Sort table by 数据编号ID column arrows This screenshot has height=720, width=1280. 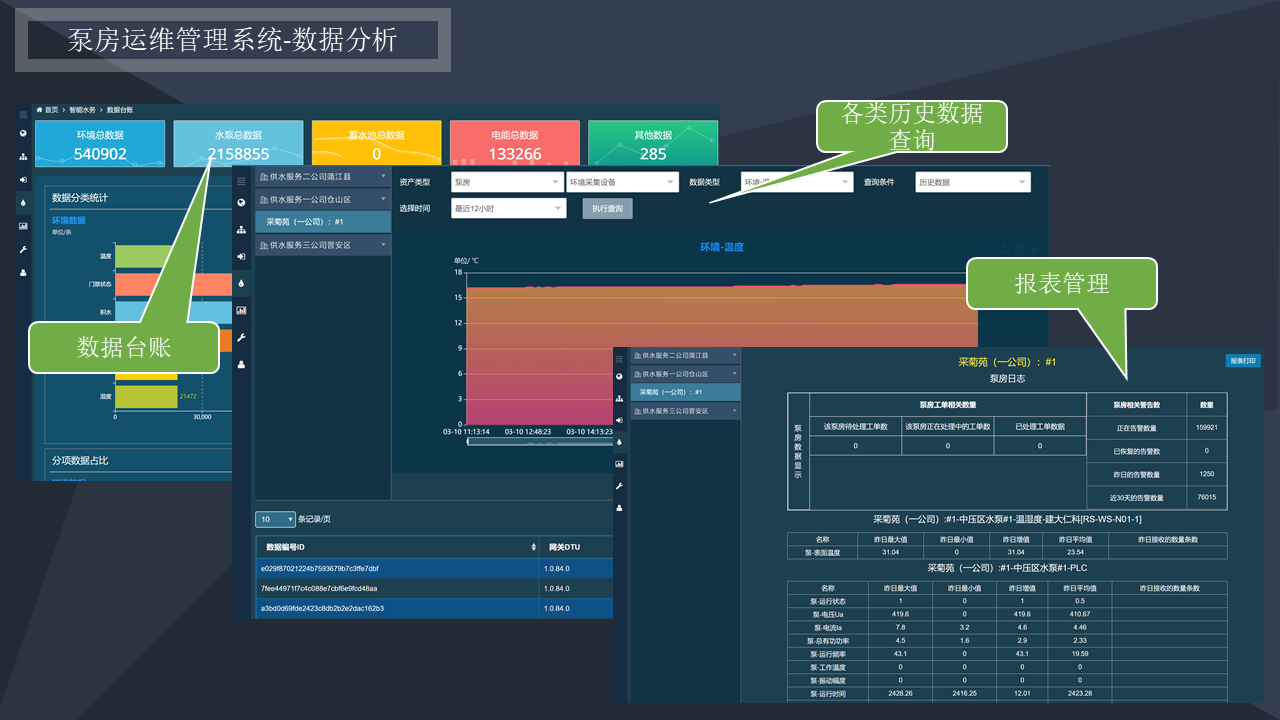pyautogui.click(x=533, y=548)
